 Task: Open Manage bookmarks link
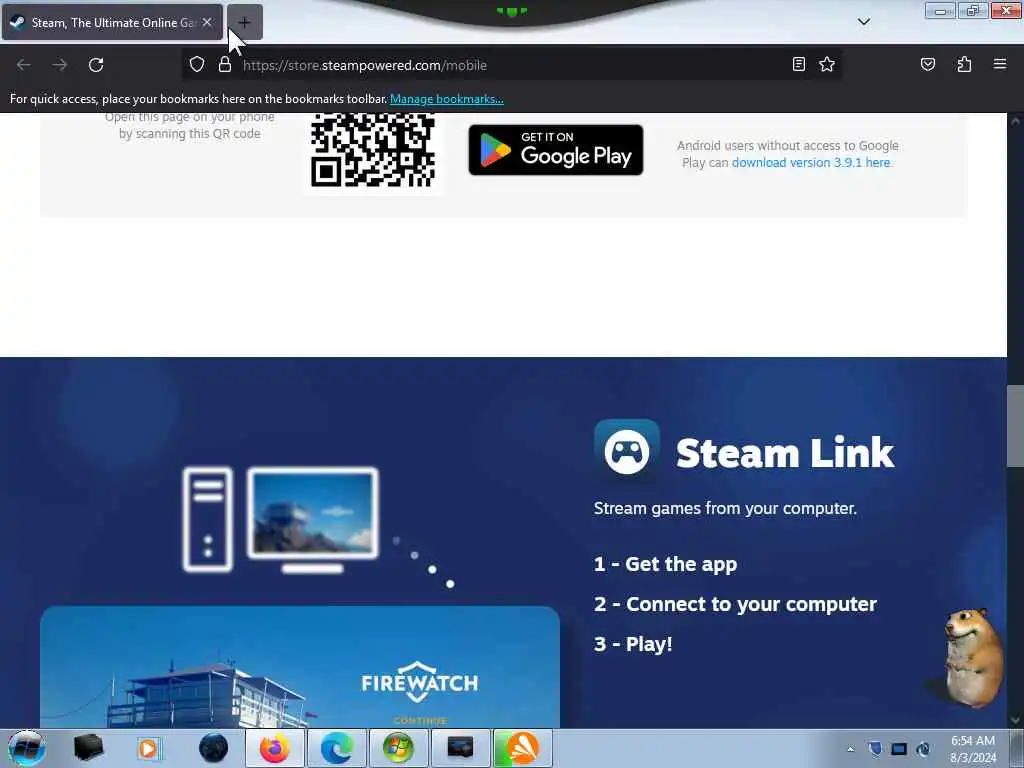447,99
